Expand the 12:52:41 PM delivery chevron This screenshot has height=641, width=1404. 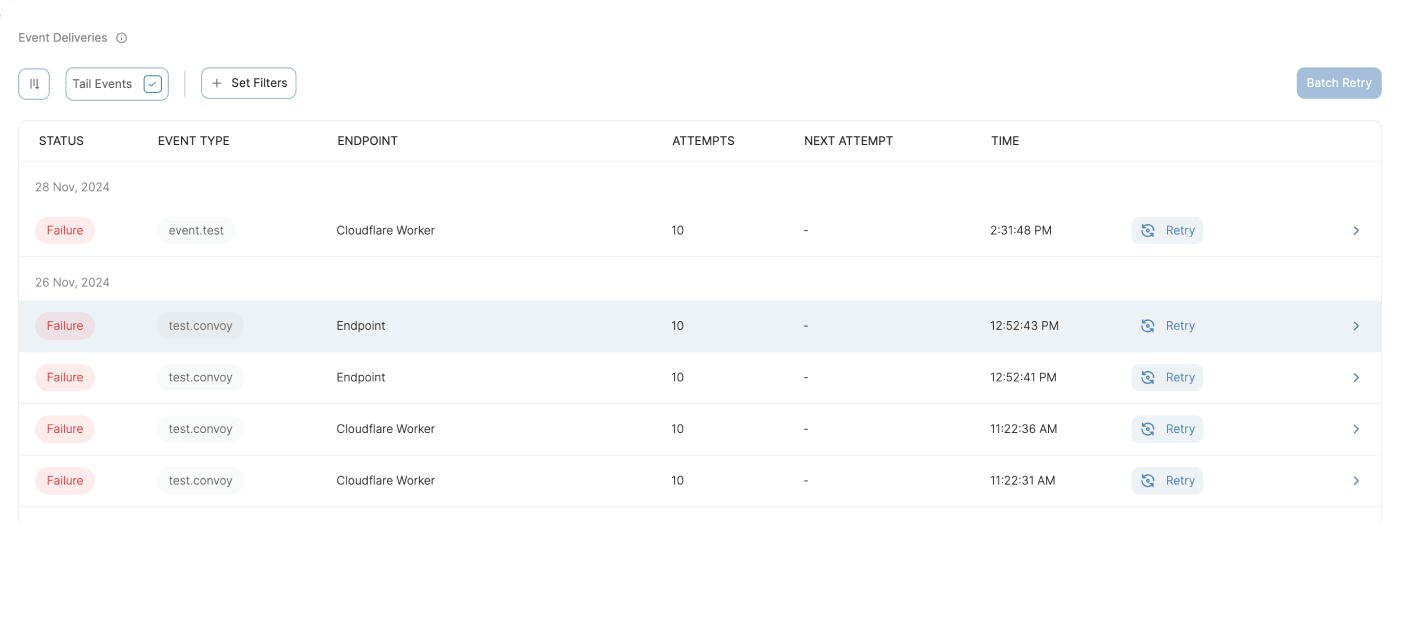tap(1356, 378)
